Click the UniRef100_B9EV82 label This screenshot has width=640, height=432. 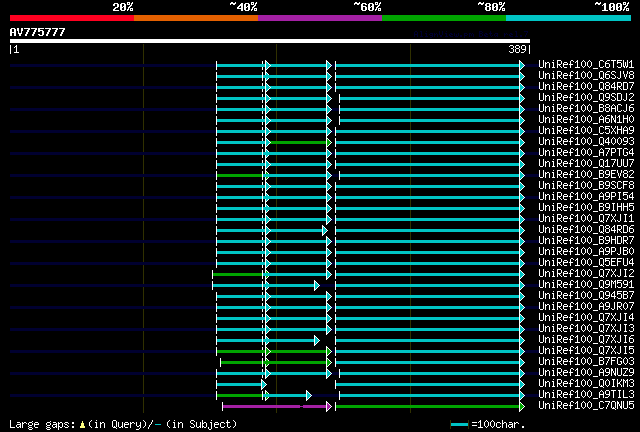(586, 175)
